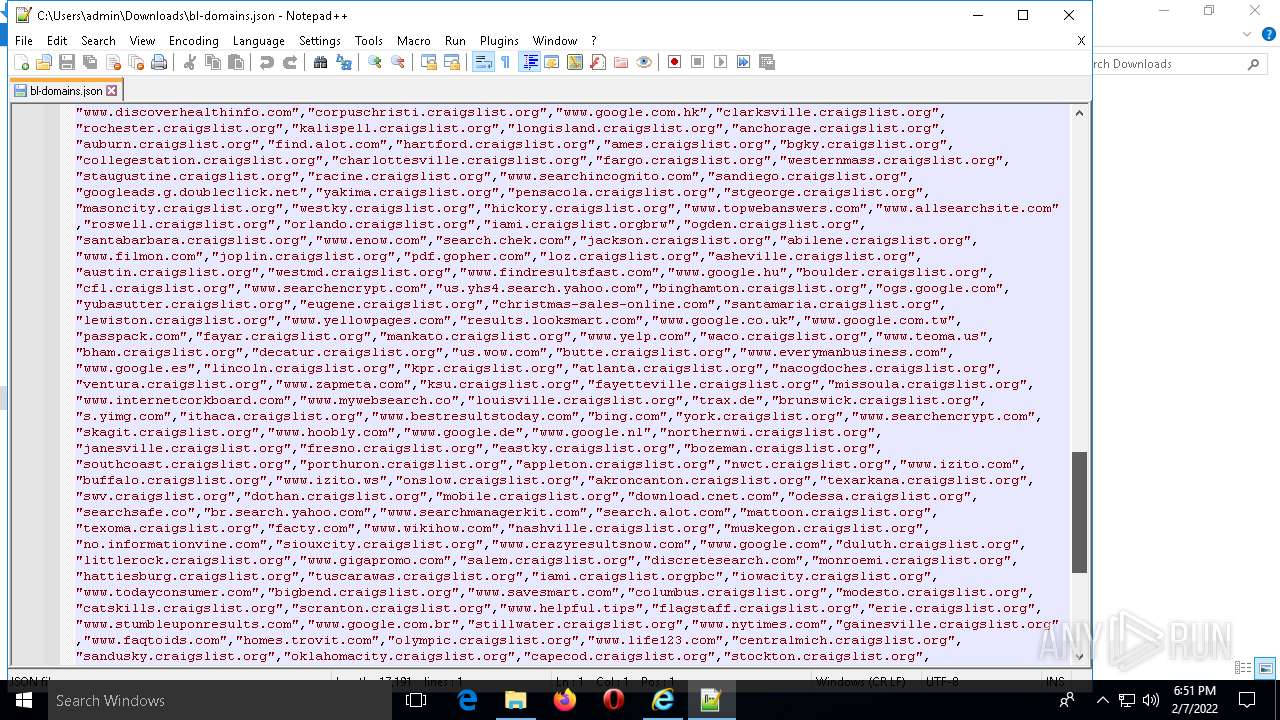The width and height of the screenshot is (1280, 720).
Task: Open the Macro menu
Action: (414, 41)
